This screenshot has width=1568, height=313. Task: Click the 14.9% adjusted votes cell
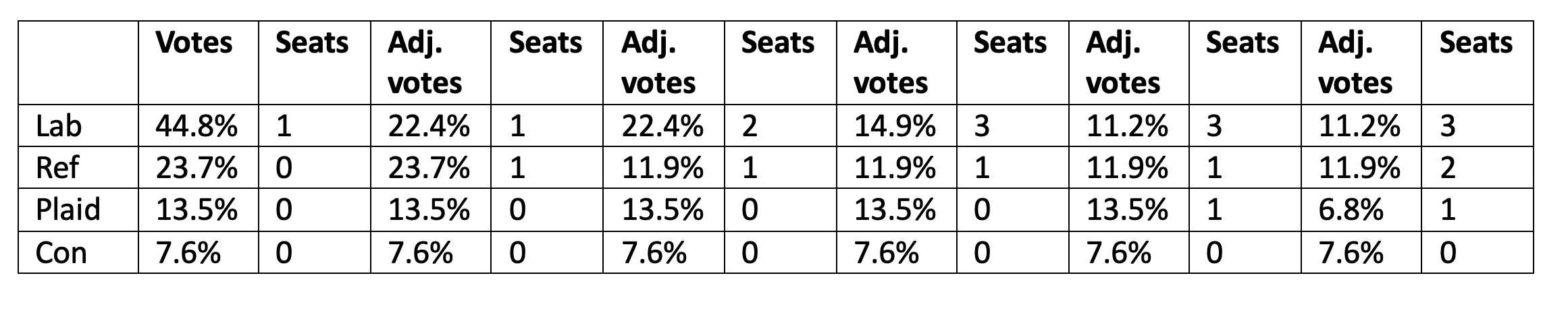(x=895, y=126)
